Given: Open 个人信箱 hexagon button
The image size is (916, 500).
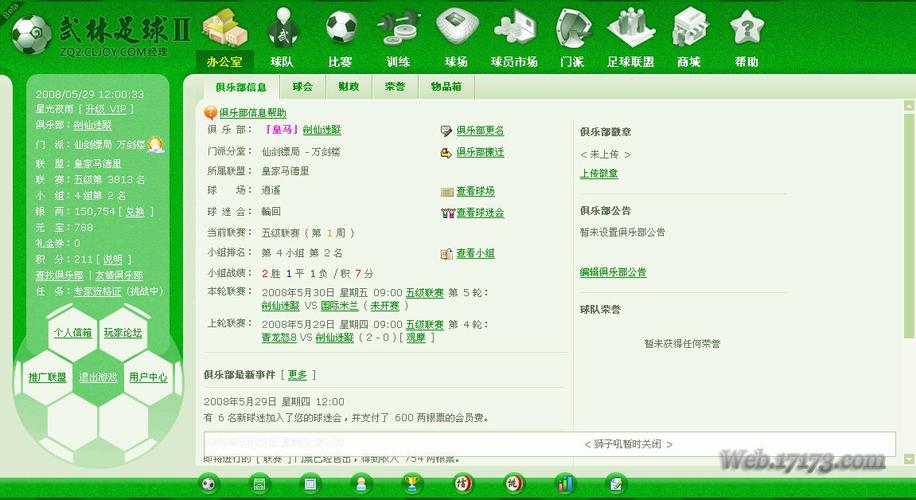Looking at the screenshot, I should tap(73, 333).
